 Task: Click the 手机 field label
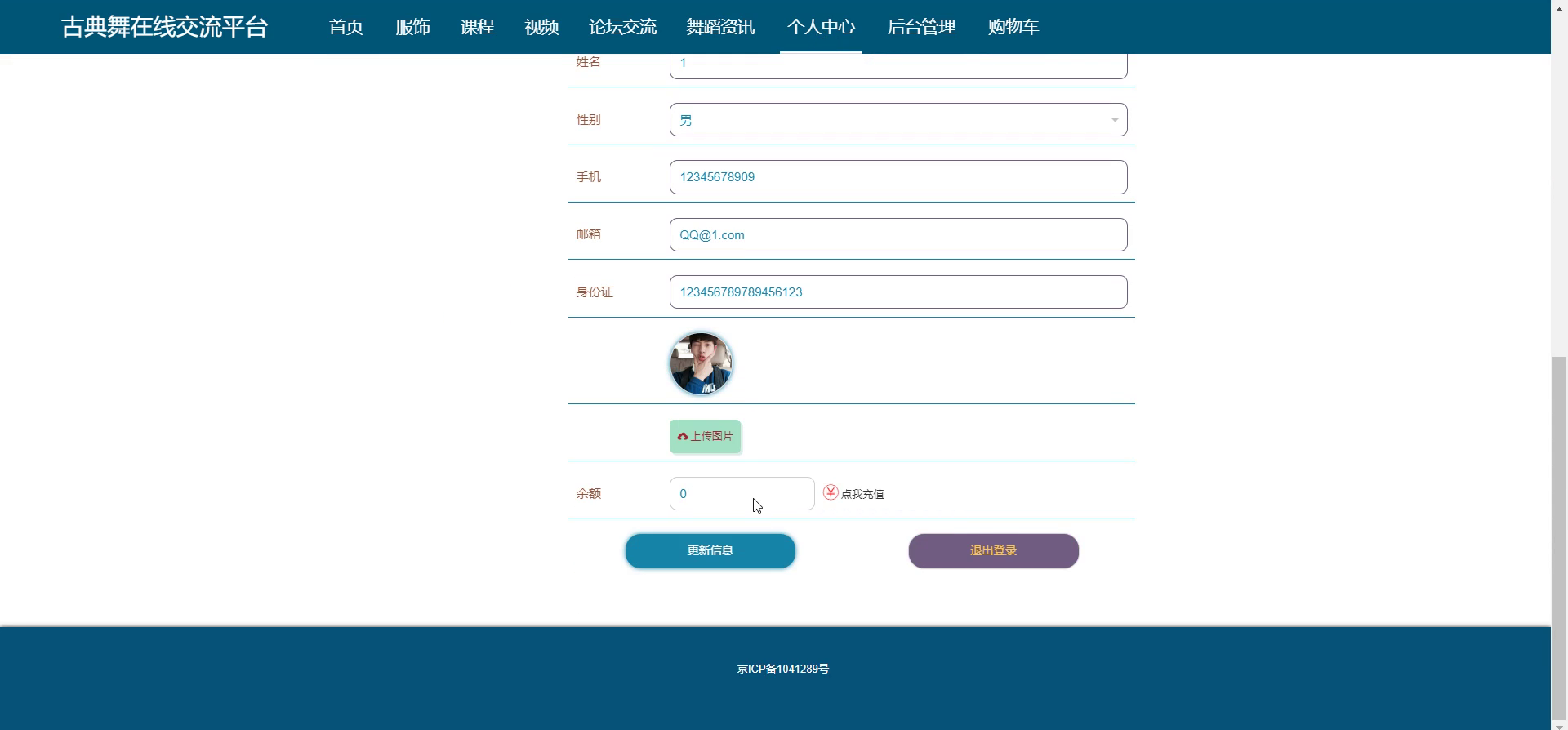588,177
